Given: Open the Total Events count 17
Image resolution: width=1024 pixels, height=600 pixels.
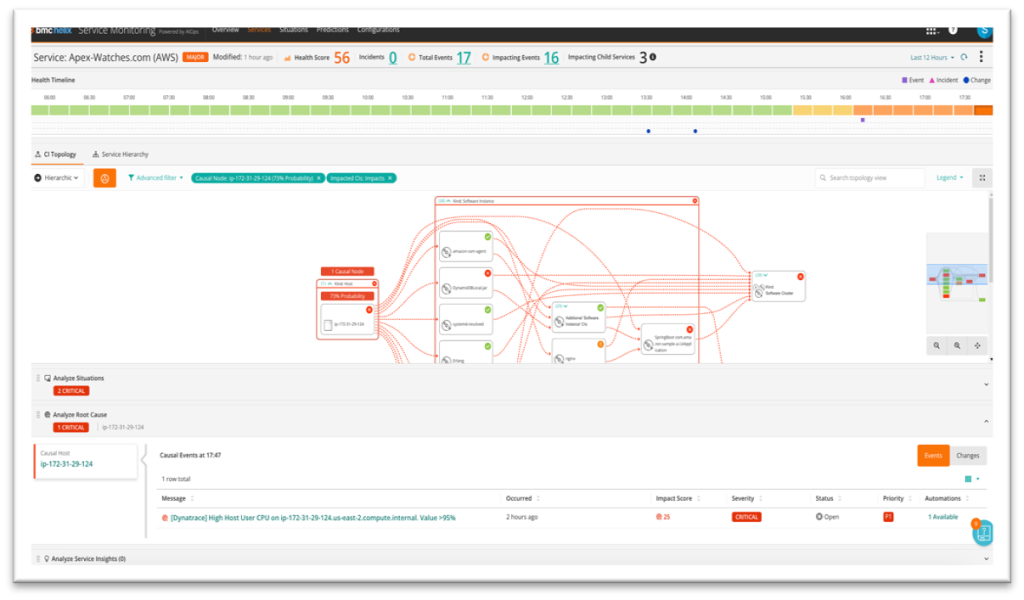Looking at the screenshot, I should tap(464, 58).
